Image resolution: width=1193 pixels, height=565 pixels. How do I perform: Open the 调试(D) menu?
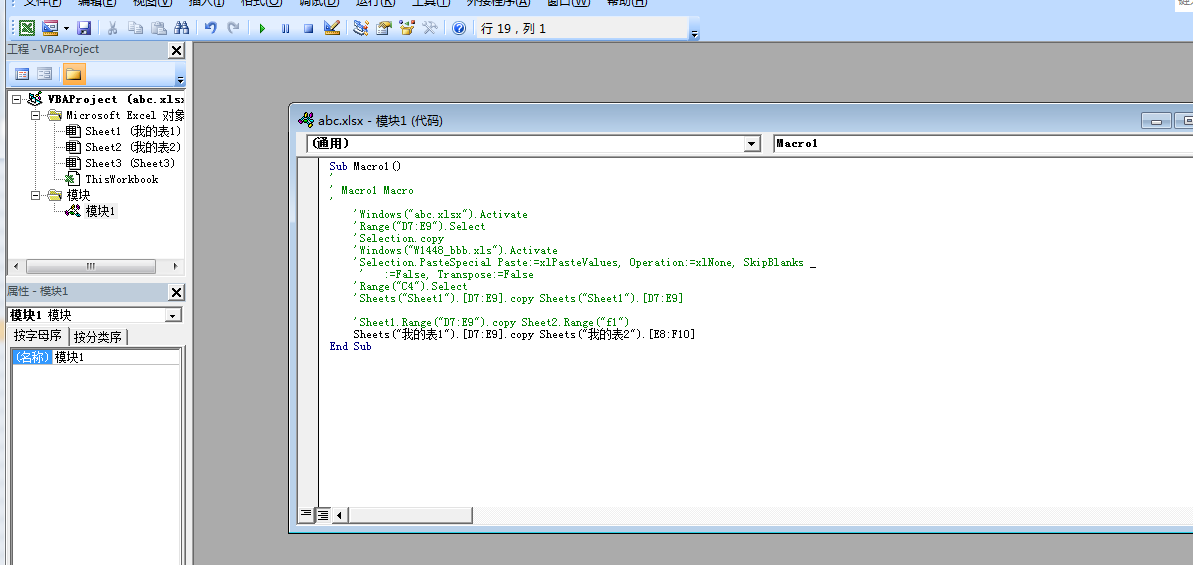(319, 3)
